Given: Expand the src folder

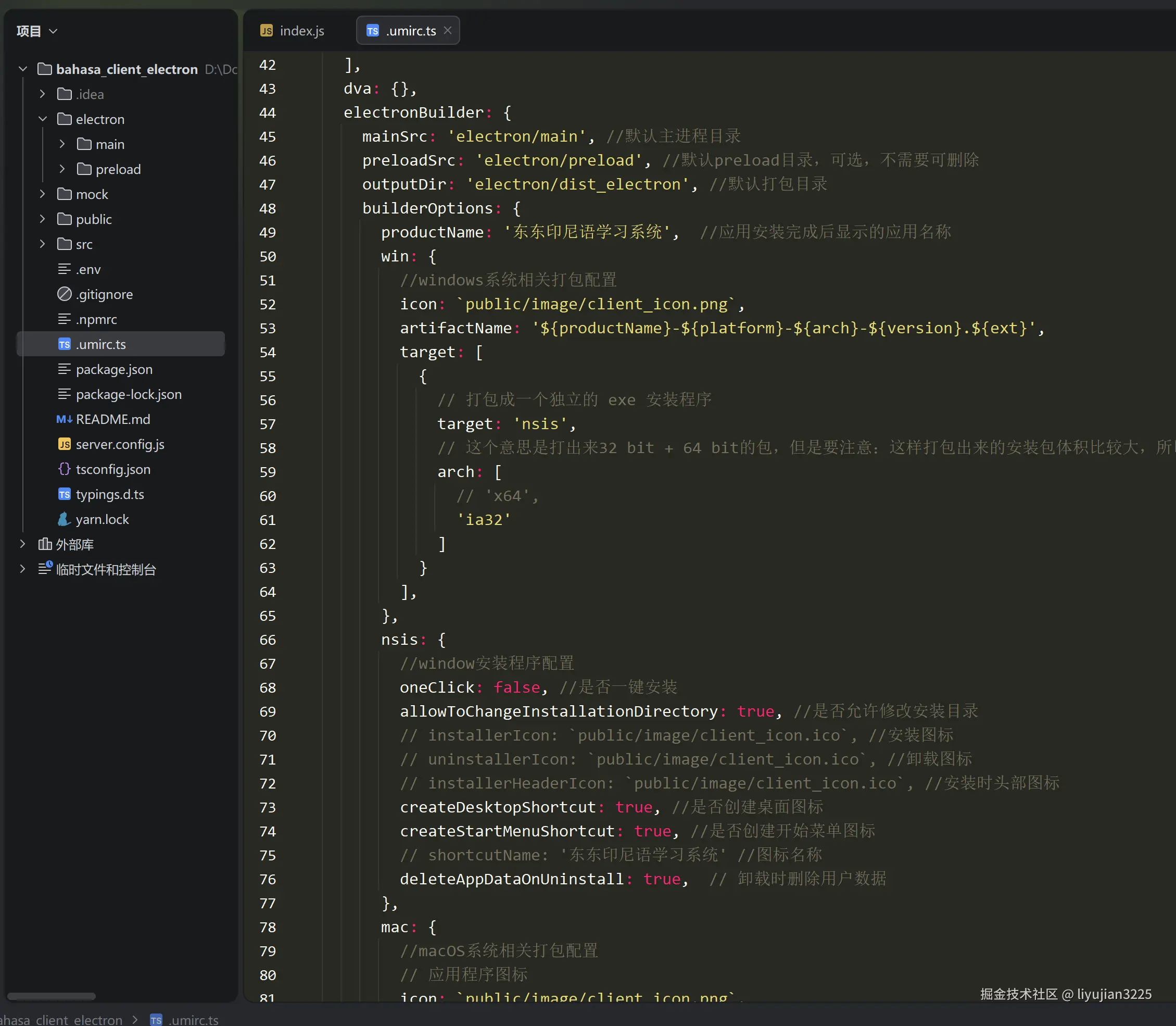Looking at the screenshot, I should pyautogui.click(x=42, y=244).
